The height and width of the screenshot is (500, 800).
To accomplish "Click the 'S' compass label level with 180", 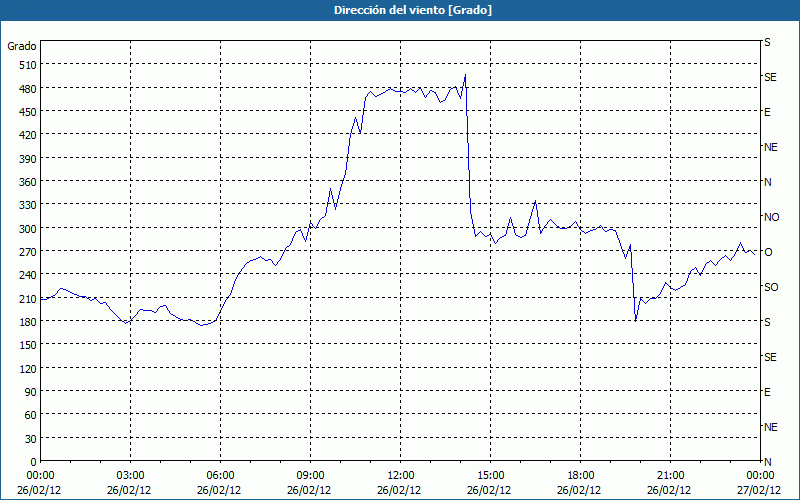I will pos(767,322).
